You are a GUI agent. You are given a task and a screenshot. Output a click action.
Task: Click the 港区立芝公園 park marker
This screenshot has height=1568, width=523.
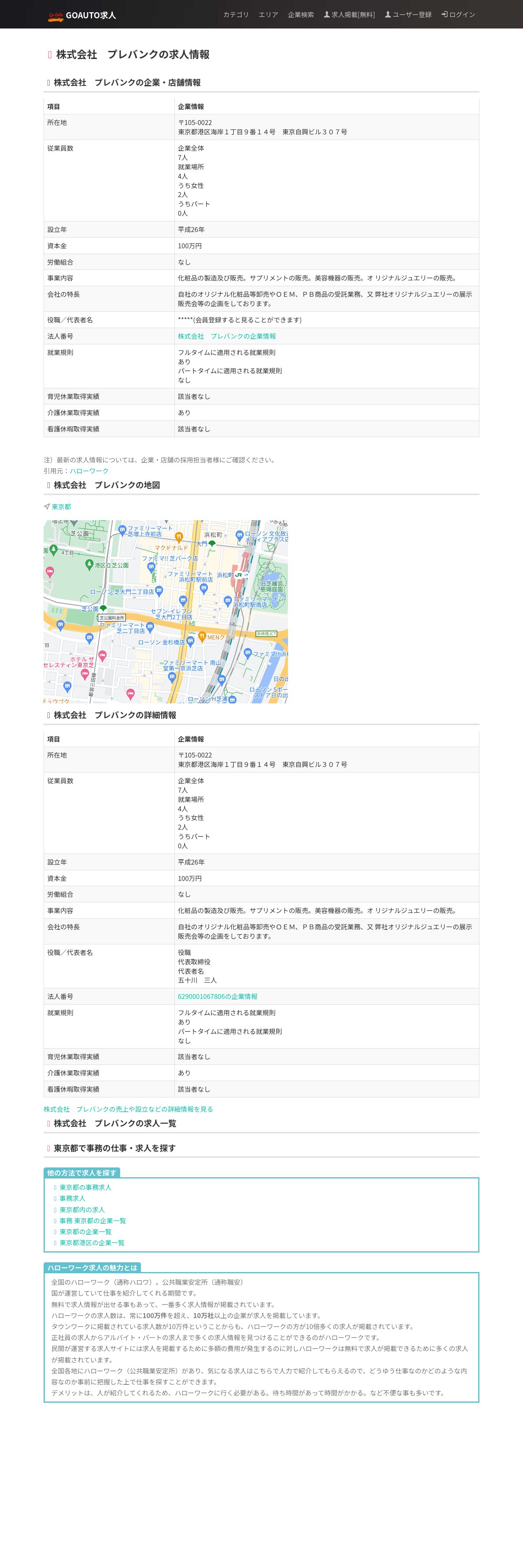tap(90, 564)
